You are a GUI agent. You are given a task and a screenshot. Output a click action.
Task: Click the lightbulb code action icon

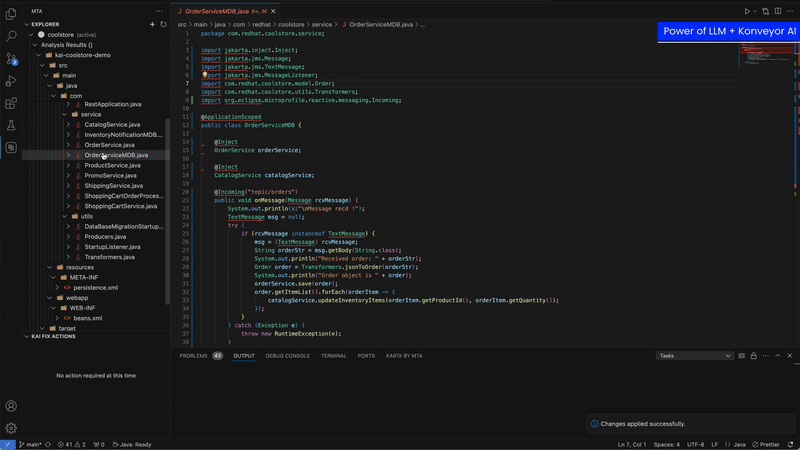click(x=204, y=74)
